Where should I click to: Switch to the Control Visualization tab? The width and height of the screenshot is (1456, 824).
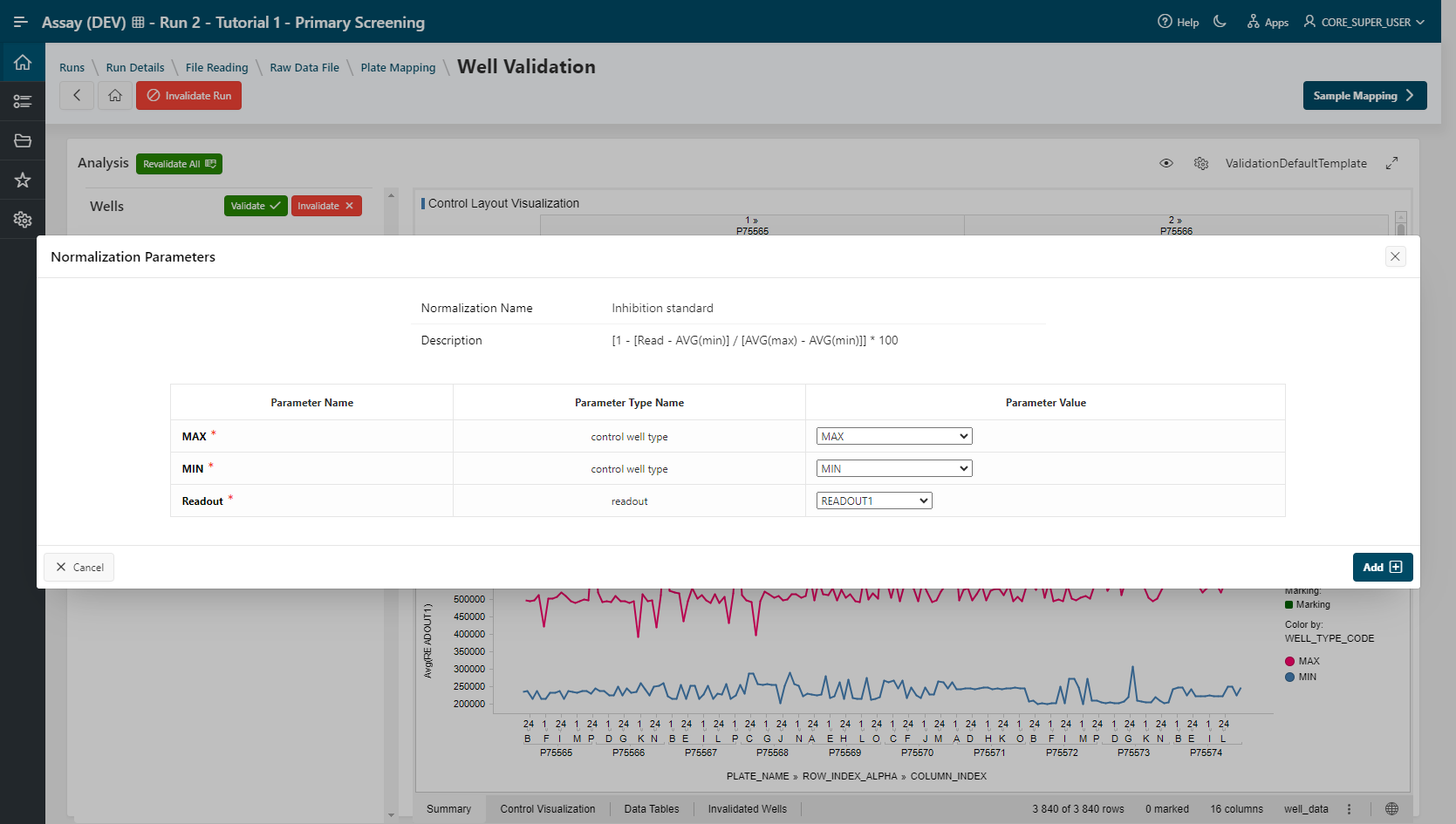pos(548,809)
